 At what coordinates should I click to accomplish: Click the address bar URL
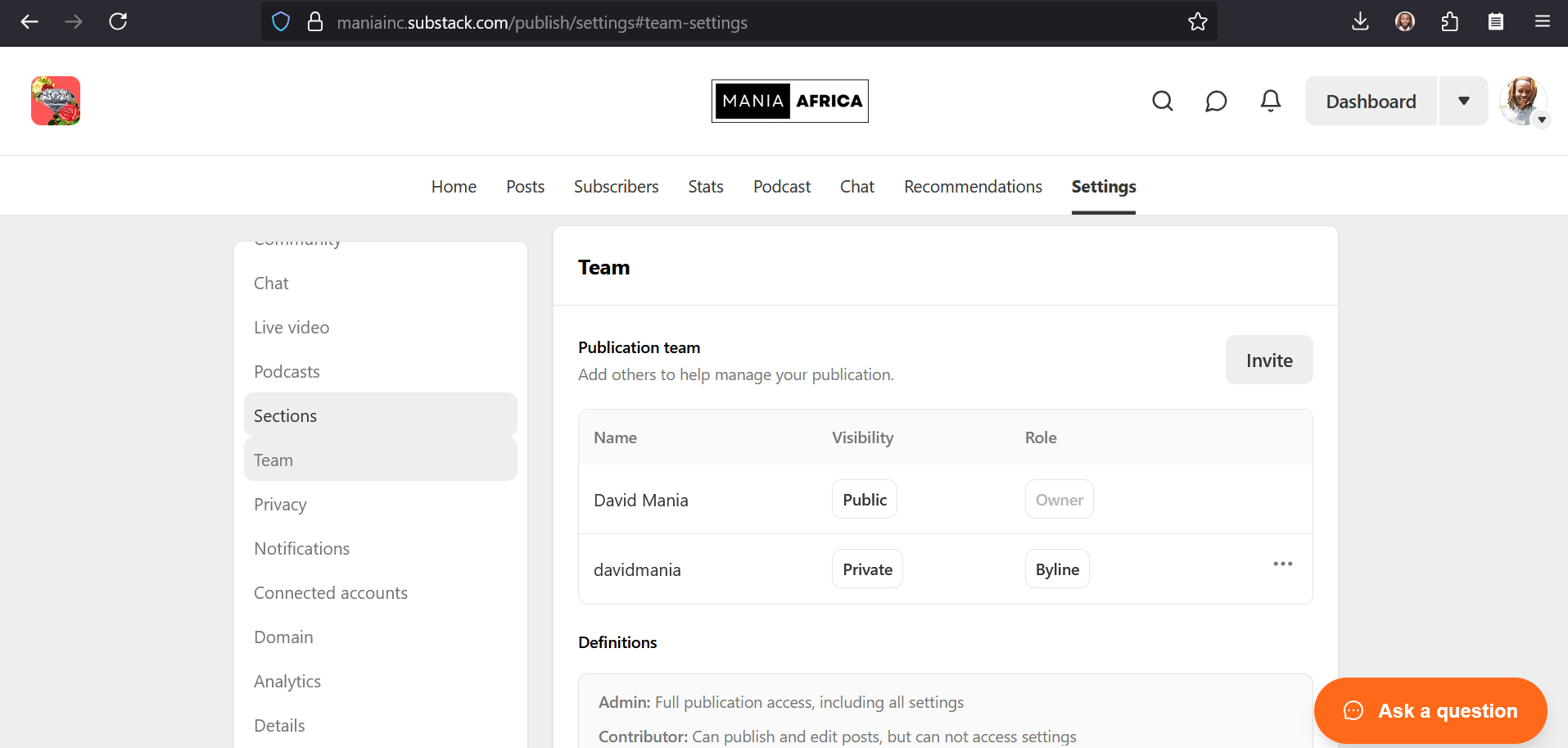click(542, 22)
